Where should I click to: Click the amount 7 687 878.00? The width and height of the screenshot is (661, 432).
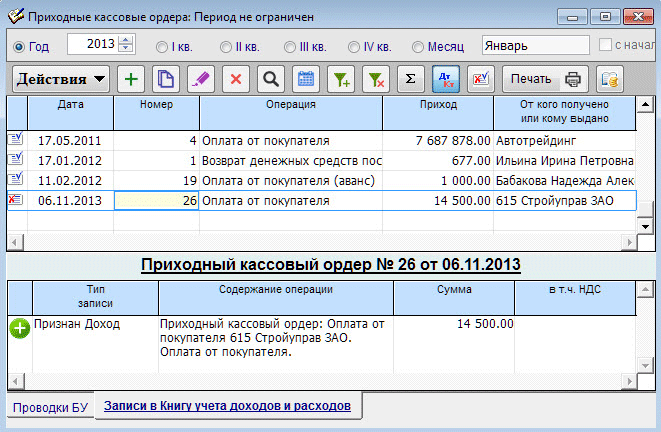[x=438, y=140]
